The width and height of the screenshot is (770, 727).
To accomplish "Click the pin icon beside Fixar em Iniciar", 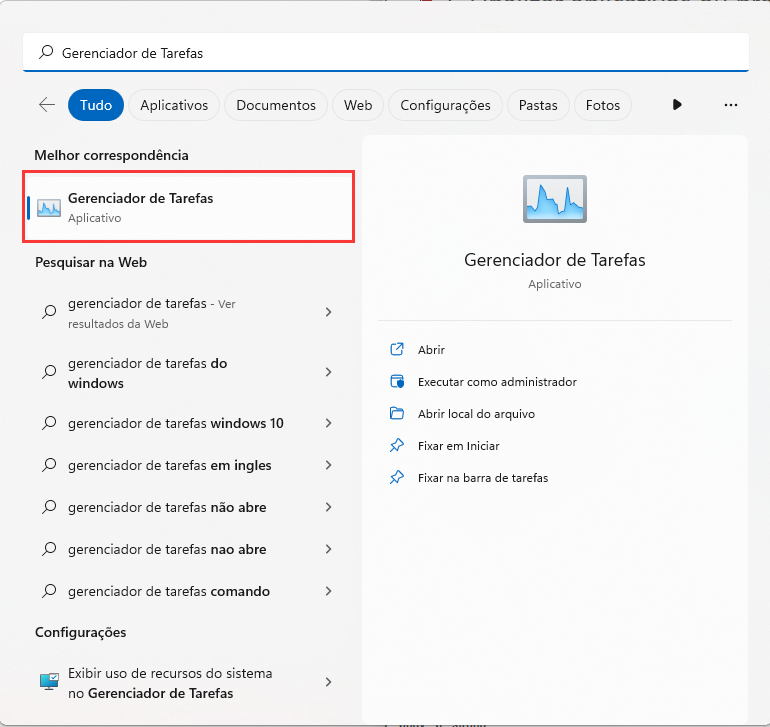I will pyautogui.click(x=397, y=445).
